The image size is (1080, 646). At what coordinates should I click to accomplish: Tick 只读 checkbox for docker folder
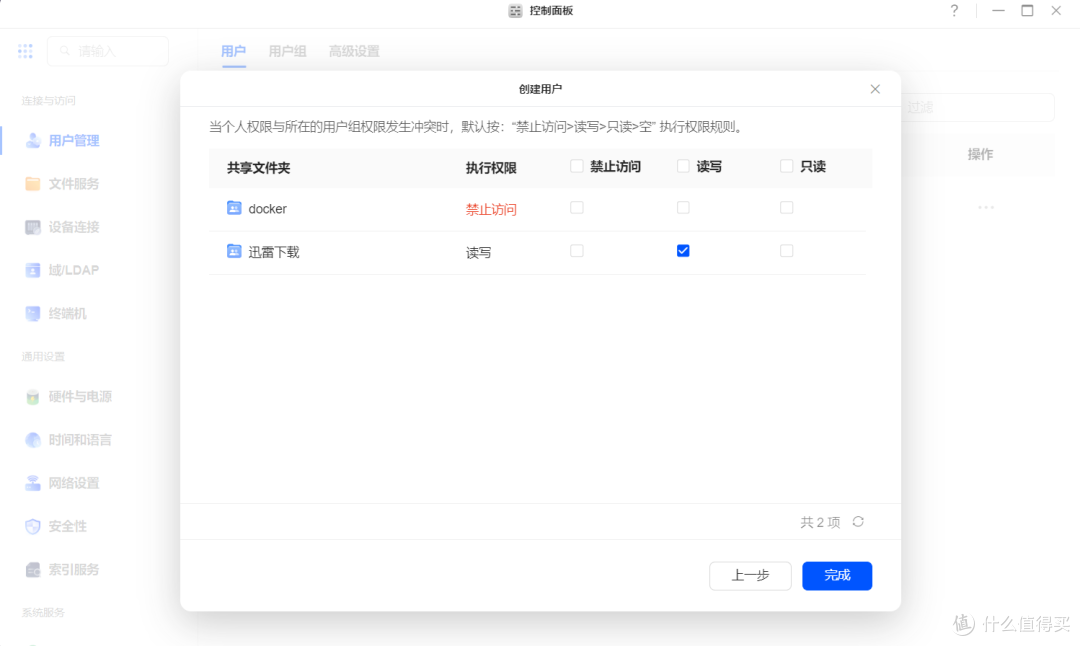pos(786,207)
